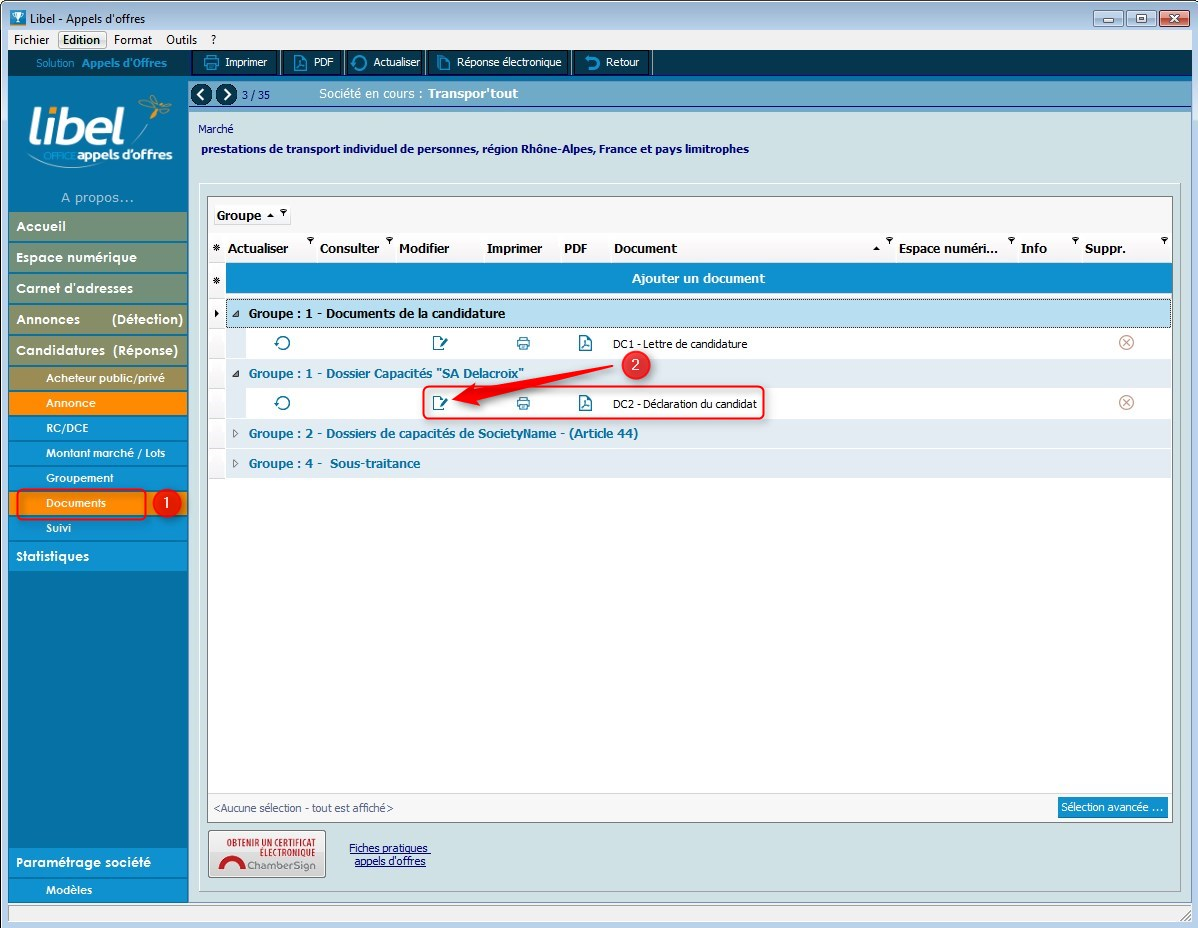This screenshot has width=1198, height=928.
Task: Click the PDF toolbar button
Action: click(x=313, y=63)
